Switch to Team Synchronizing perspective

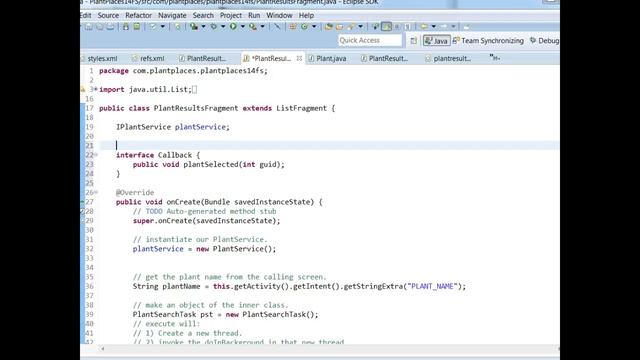coord(488,40)
